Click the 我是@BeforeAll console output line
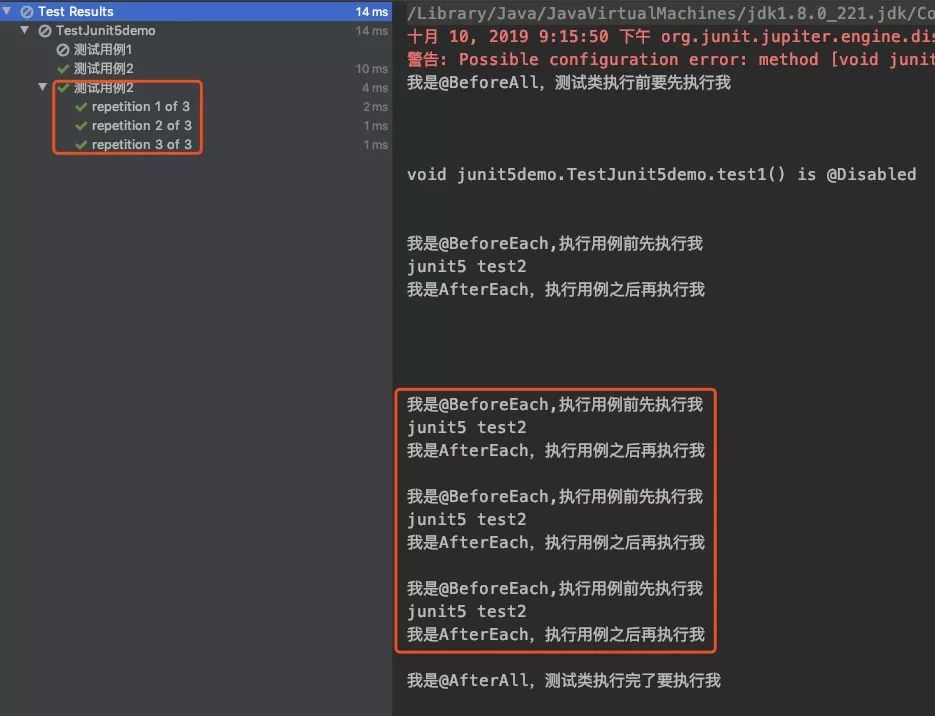The image size is (935, 716). (x=568, y=82)
